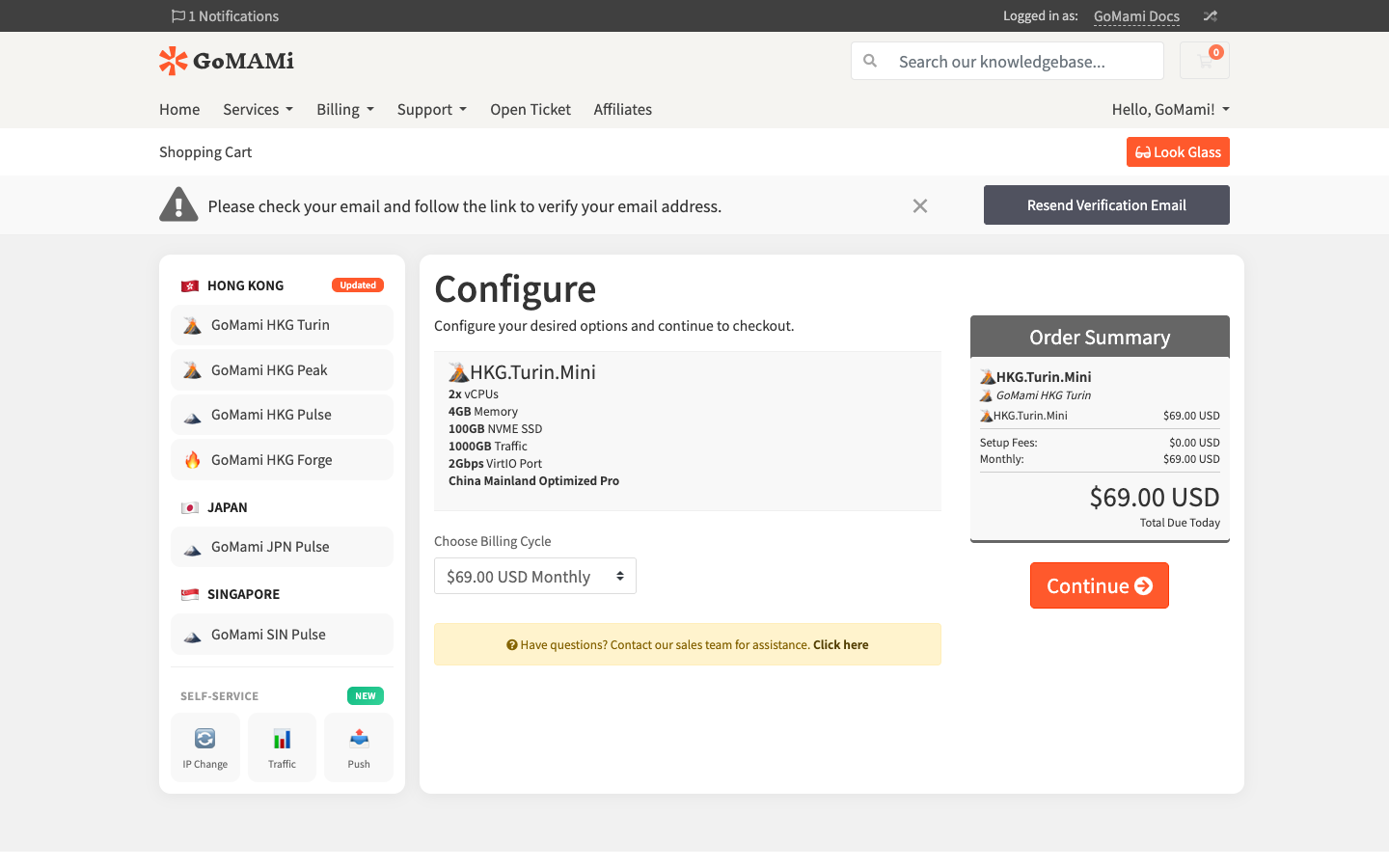This screenshot has width=1389, height=868.
Task: Click the GoMami HKG Peak mountain icon
Action: click(193, 370)
